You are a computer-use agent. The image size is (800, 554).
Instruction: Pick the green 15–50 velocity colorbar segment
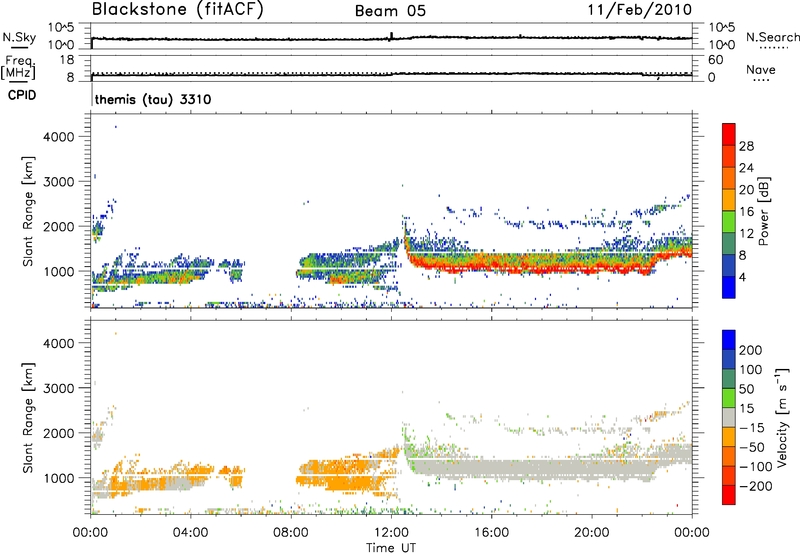[x=729, y=398]
